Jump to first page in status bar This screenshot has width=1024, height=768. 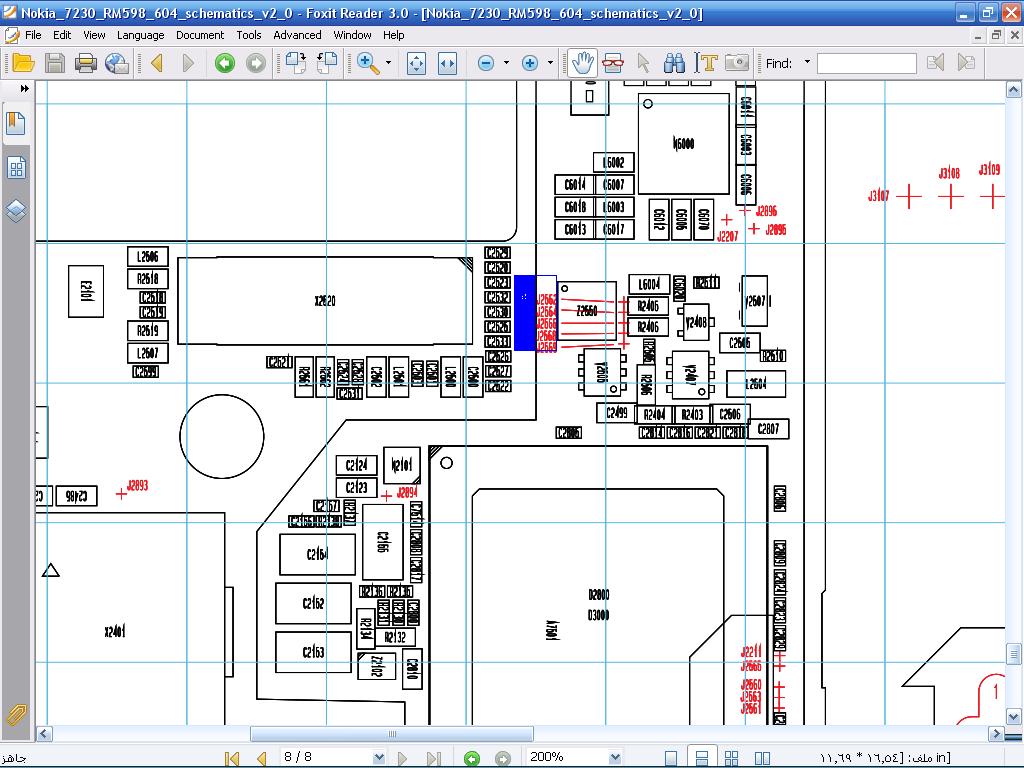tap(232, 758)
